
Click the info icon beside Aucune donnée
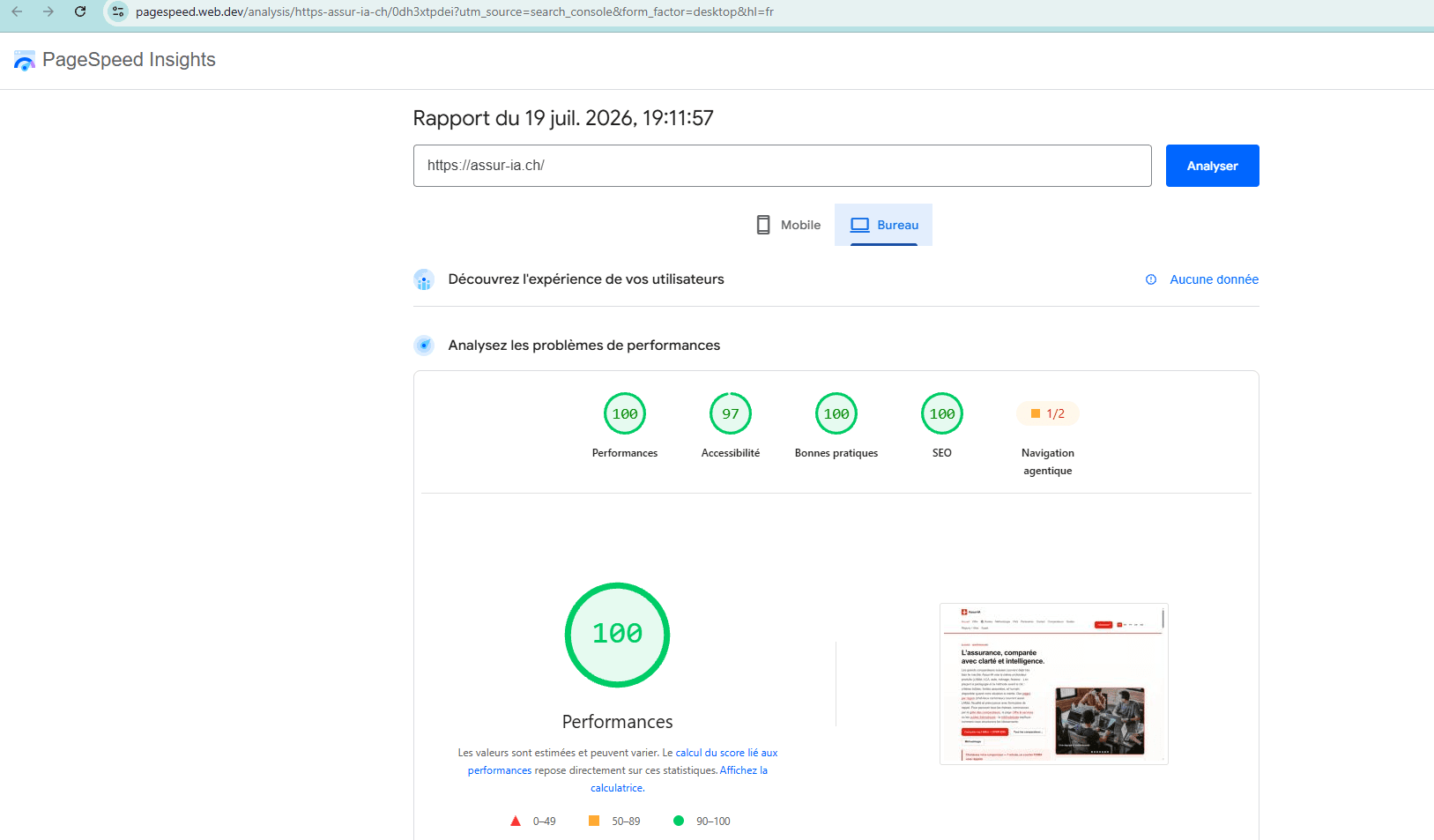coord(1151,279)
